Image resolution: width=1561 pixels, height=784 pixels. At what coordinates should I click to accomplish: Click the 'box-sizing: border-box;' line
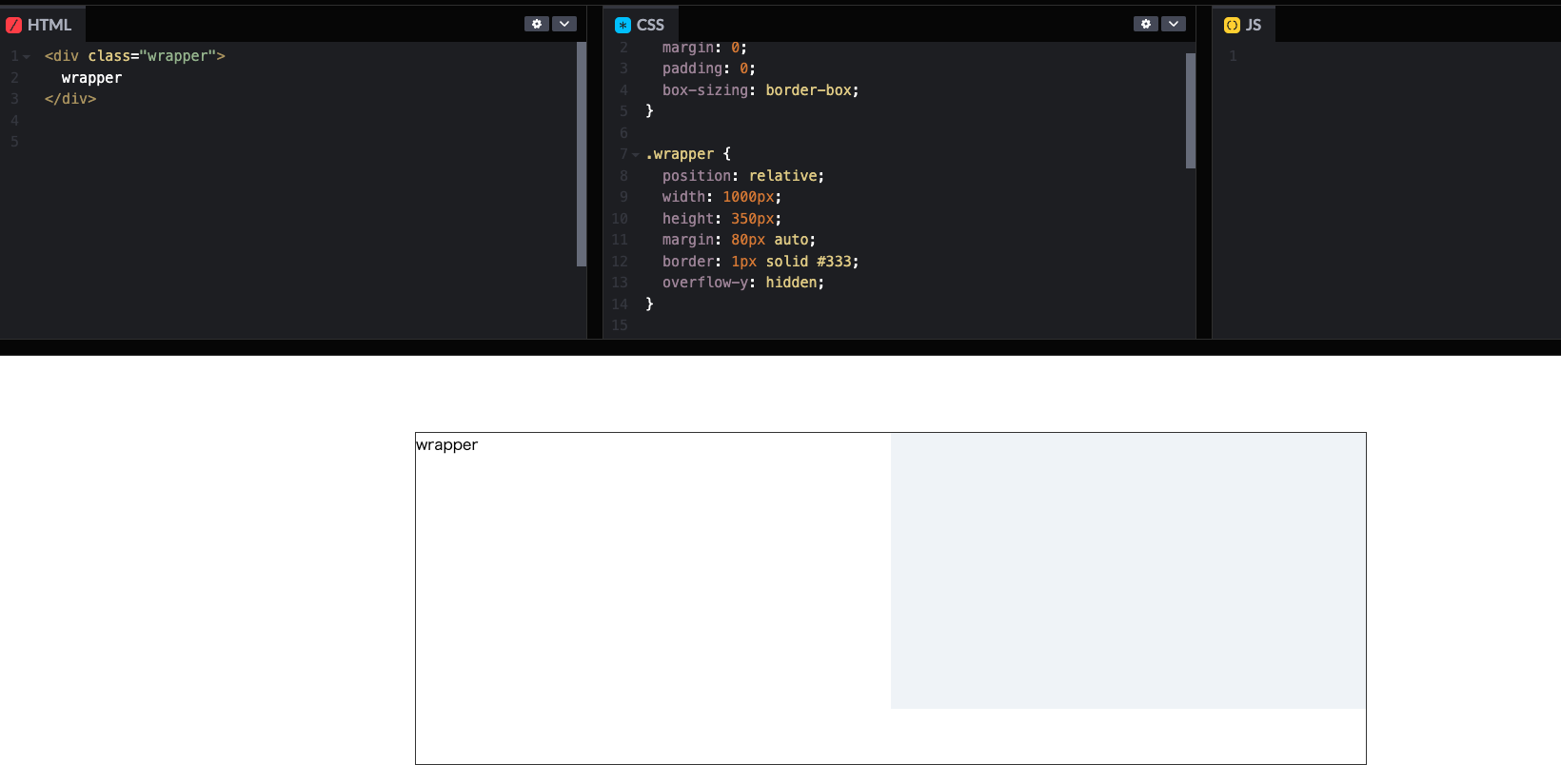[x=761, y=90]
